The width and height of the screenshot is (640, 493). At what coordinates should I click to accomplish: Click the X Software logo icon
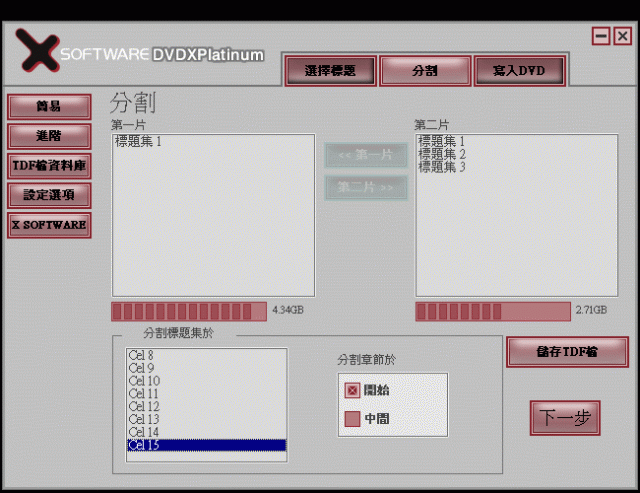coord(37,50)
